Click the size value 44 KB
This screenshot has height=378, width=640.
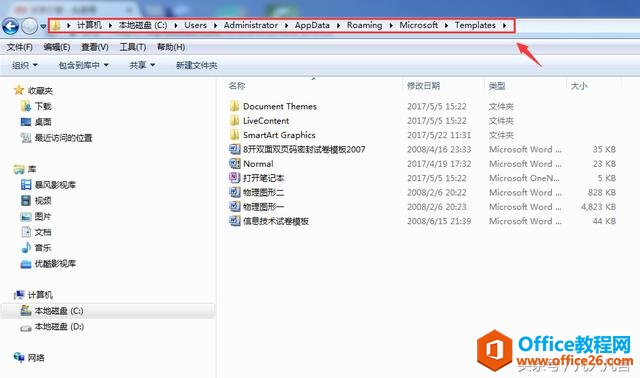(604, 221)
